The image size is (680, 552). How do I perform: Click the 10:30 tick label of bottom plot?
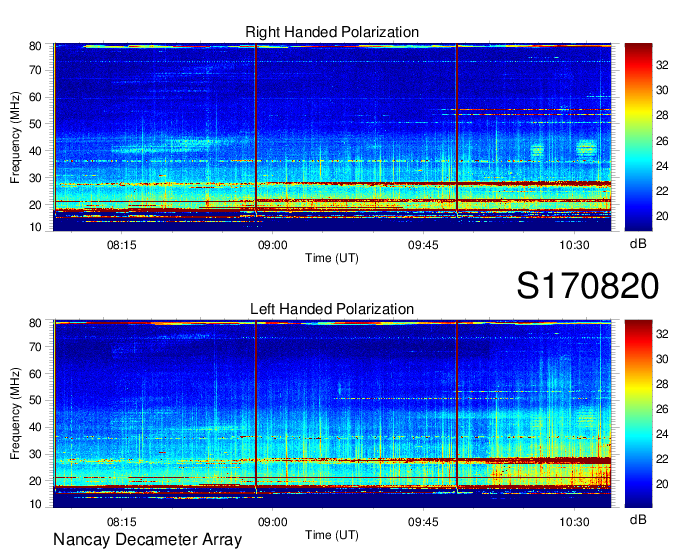point(574,522)
